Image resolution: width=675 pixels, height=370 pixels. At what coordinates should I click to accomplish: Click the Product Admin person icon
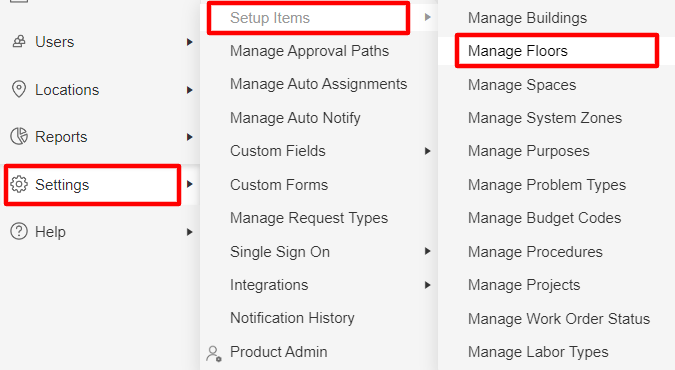pos(214,353)
